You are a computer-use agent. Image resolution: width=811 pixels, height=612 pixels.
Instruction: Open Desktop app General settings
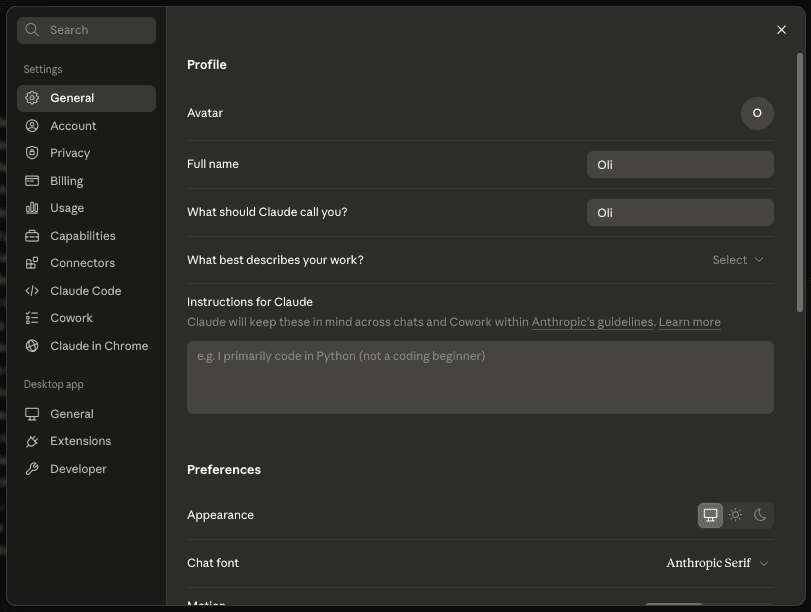coord(86,414)
